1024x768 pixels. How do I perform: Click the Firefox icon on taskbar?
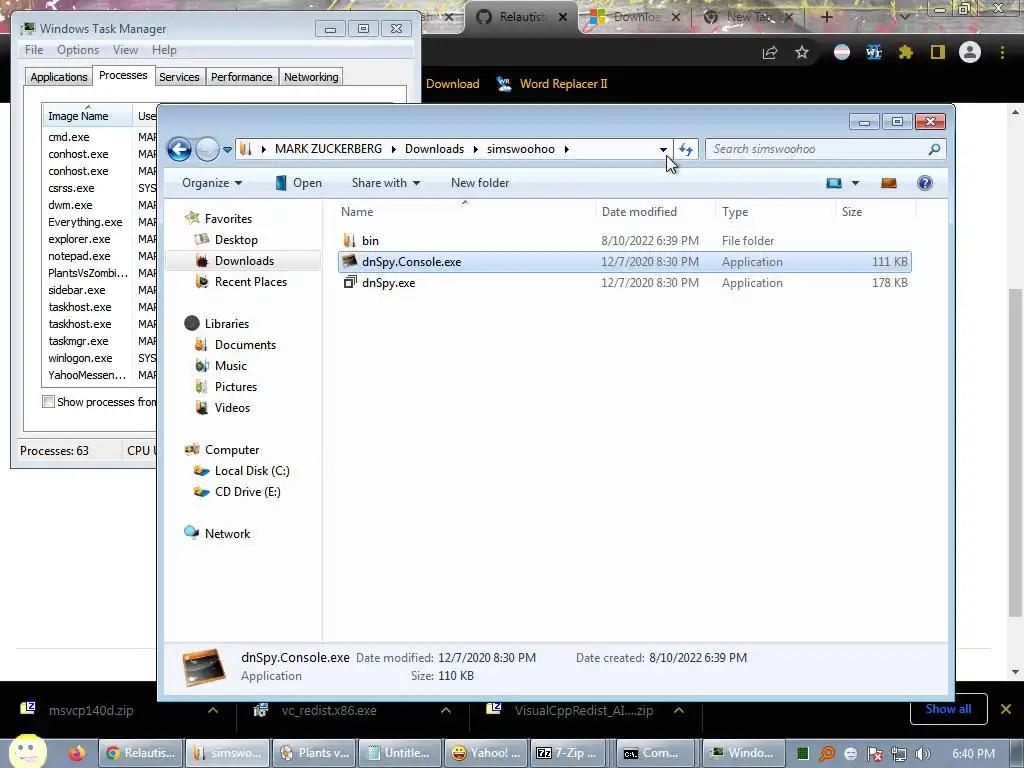pos(77,753)
